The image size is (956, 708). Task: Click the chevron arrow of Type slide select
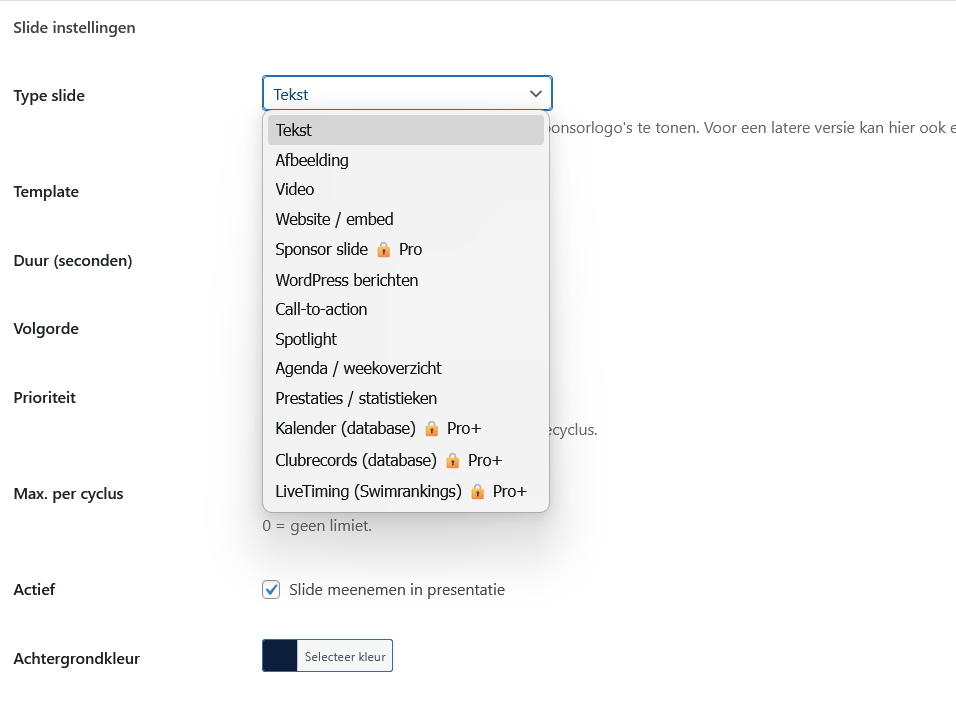536,94
